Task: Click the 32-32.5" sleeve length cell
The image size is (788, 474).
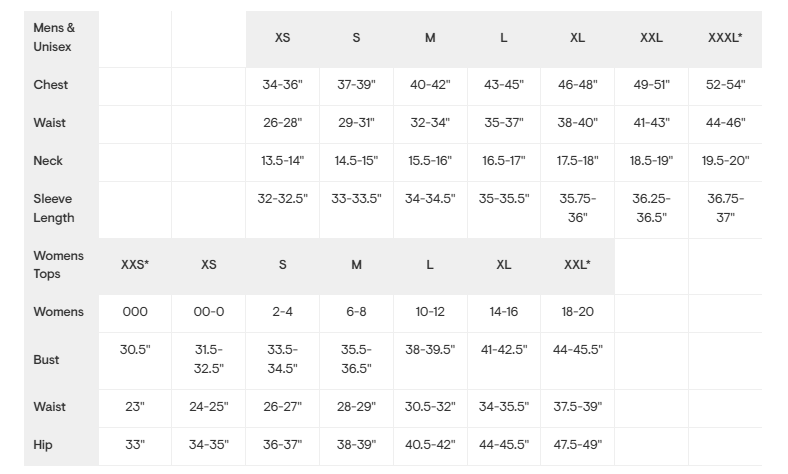Action: click(283, 199)
